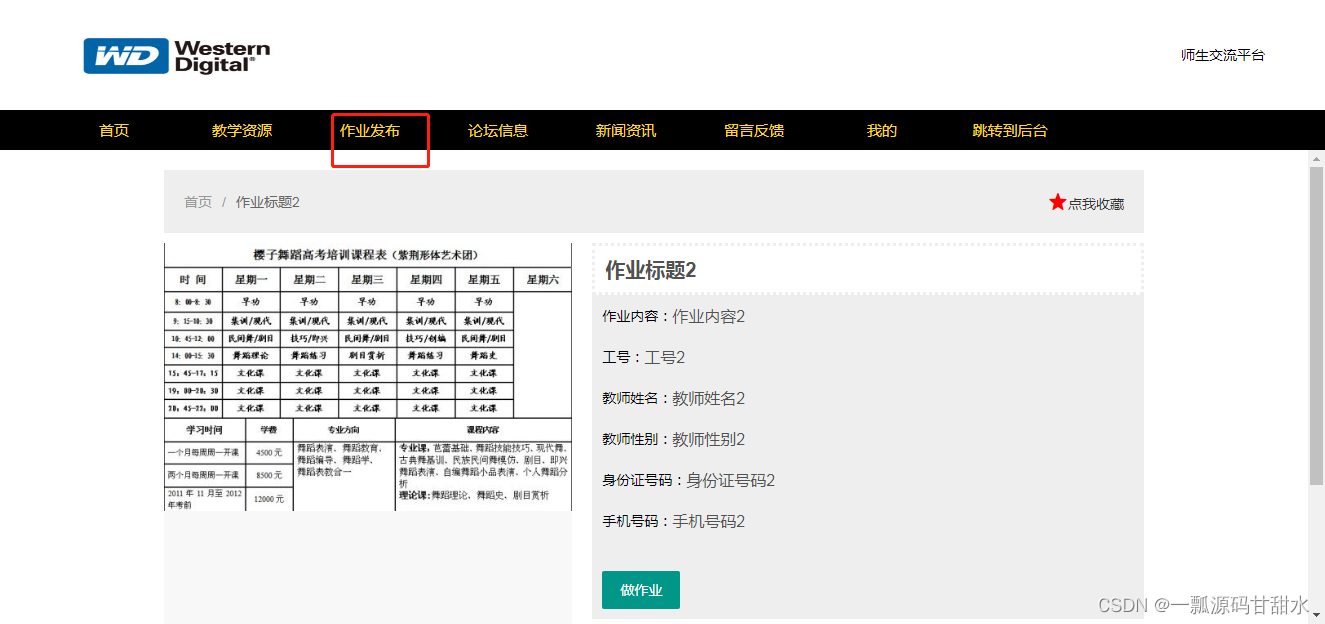Click the 手机号码2 value text

[x=709, y=521]
